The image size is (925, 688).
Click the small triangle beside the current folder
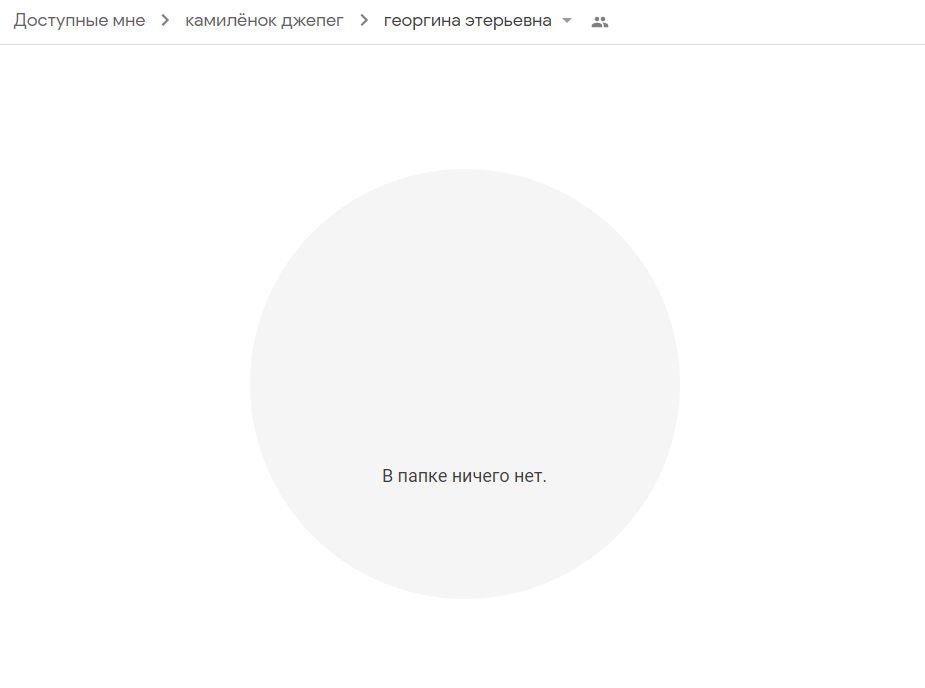click(567, 21)
